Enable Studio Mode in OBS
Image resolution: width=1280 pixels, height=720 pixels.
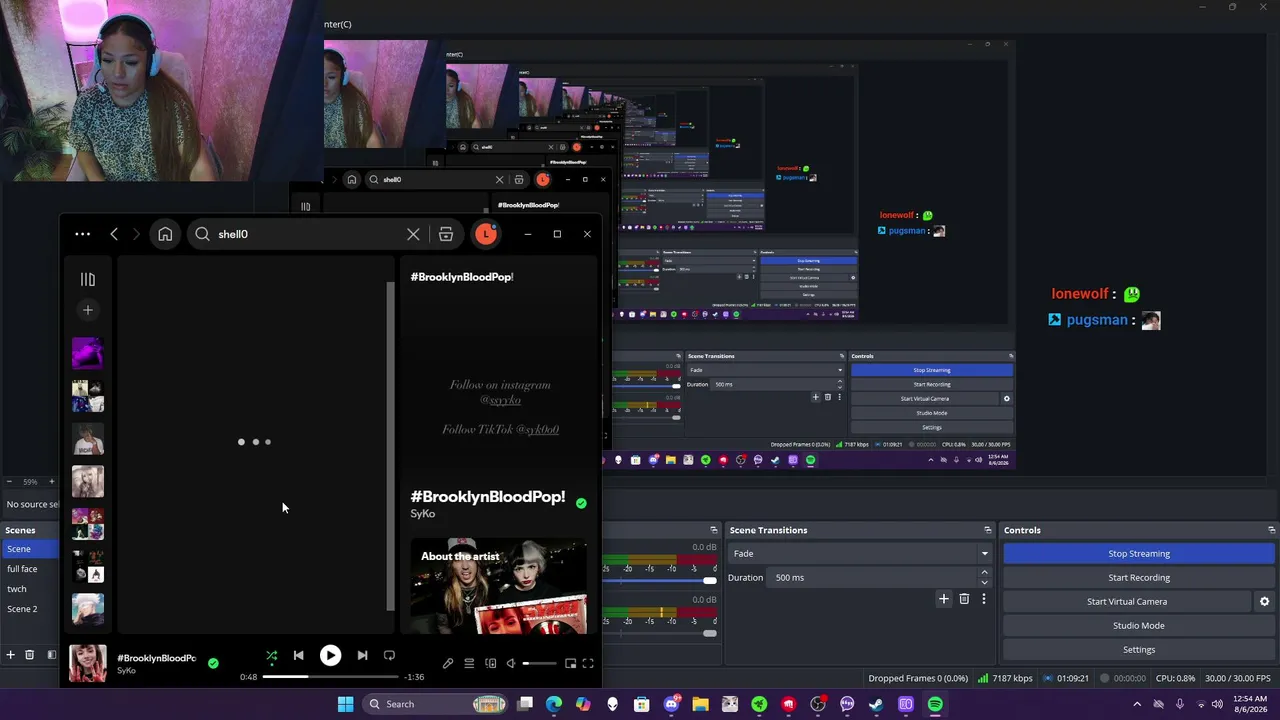coord(1139,626)
